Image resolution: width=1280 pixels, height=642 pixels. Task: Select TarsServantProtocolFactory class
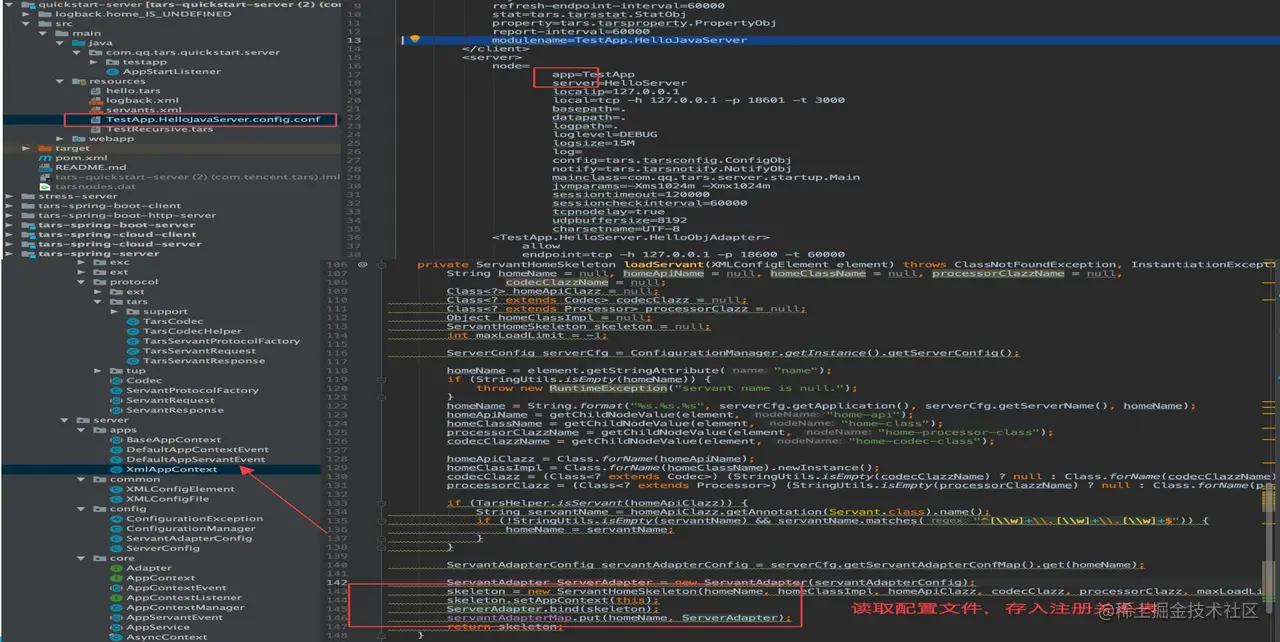click(221, 341)
